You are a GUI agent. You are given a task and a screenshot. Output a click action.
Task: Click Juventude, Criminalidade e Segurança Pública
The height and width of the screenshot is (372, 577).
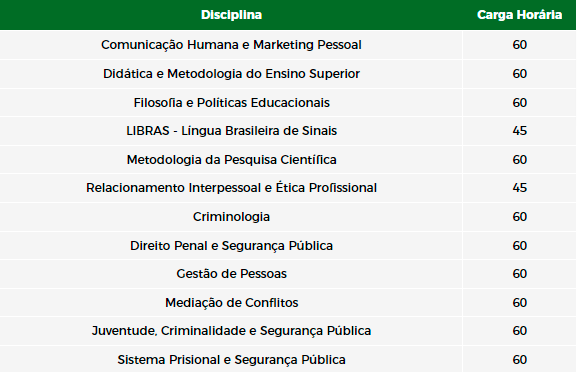(231, 331)
